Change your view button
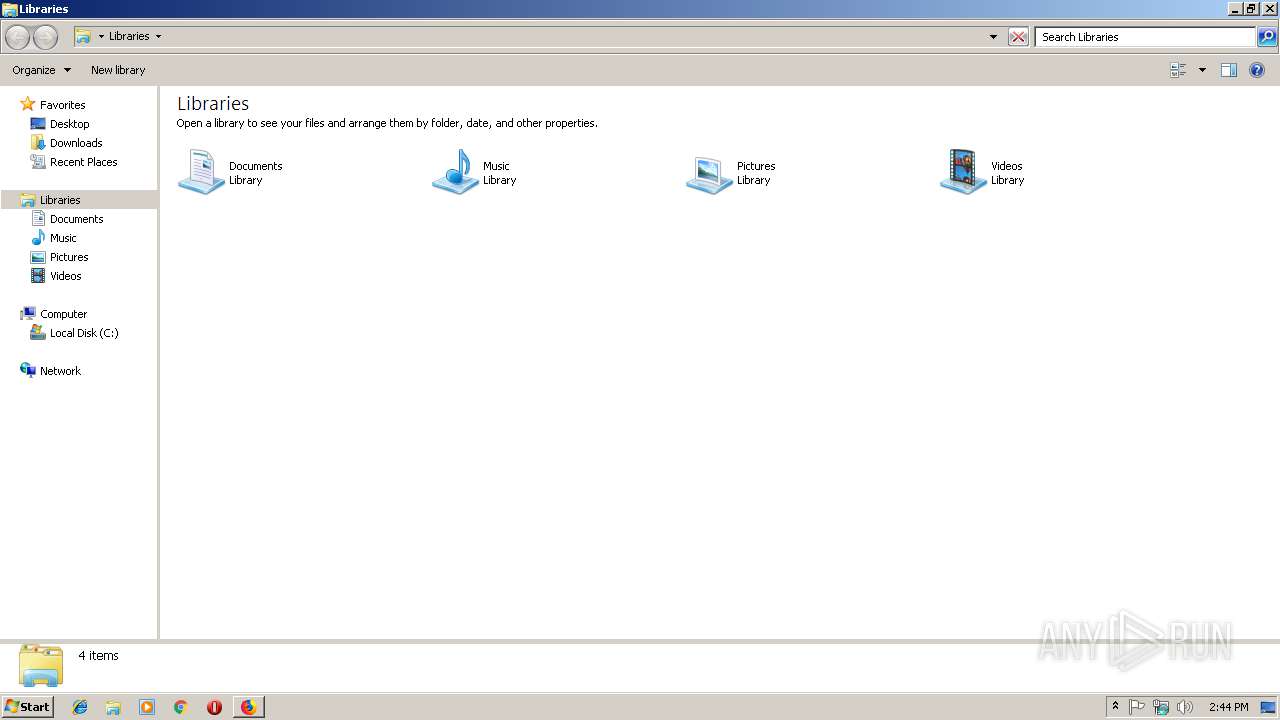1280x720 pixels. 1178,70
